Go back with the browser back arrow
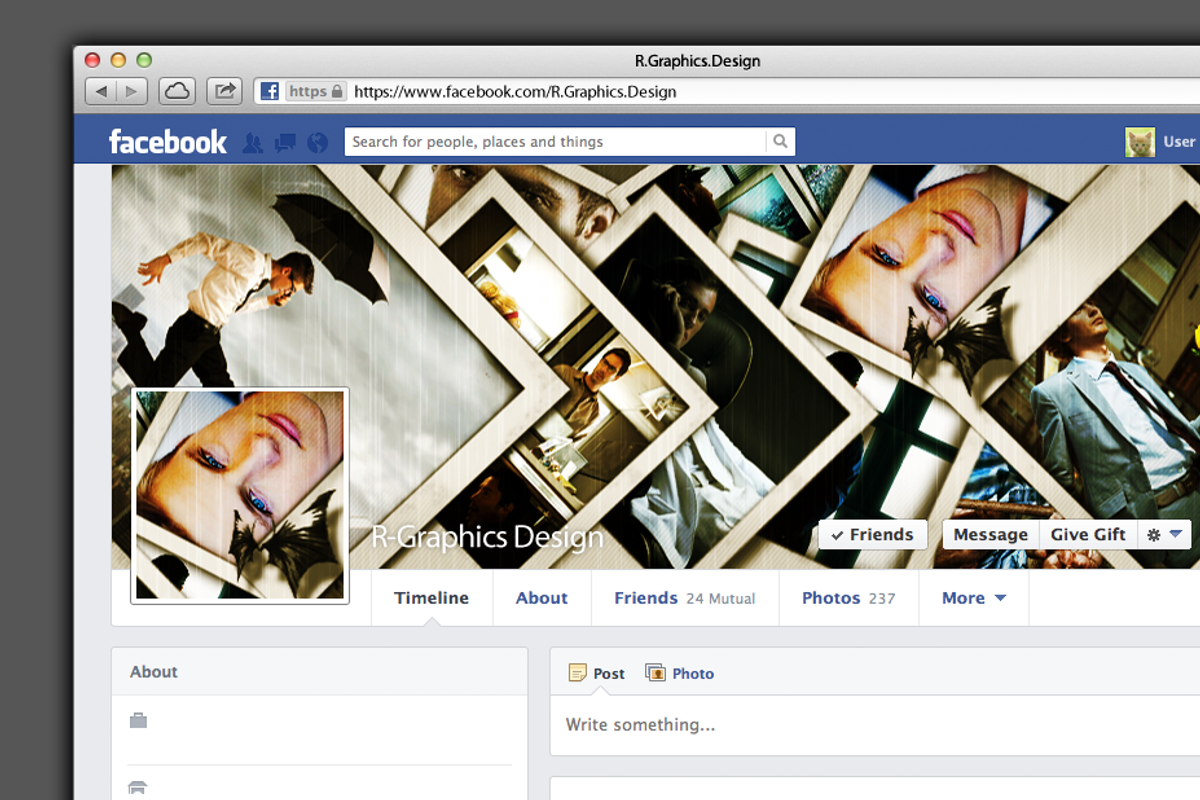Screen dimensions: 1200x800 tap(101, 92)
